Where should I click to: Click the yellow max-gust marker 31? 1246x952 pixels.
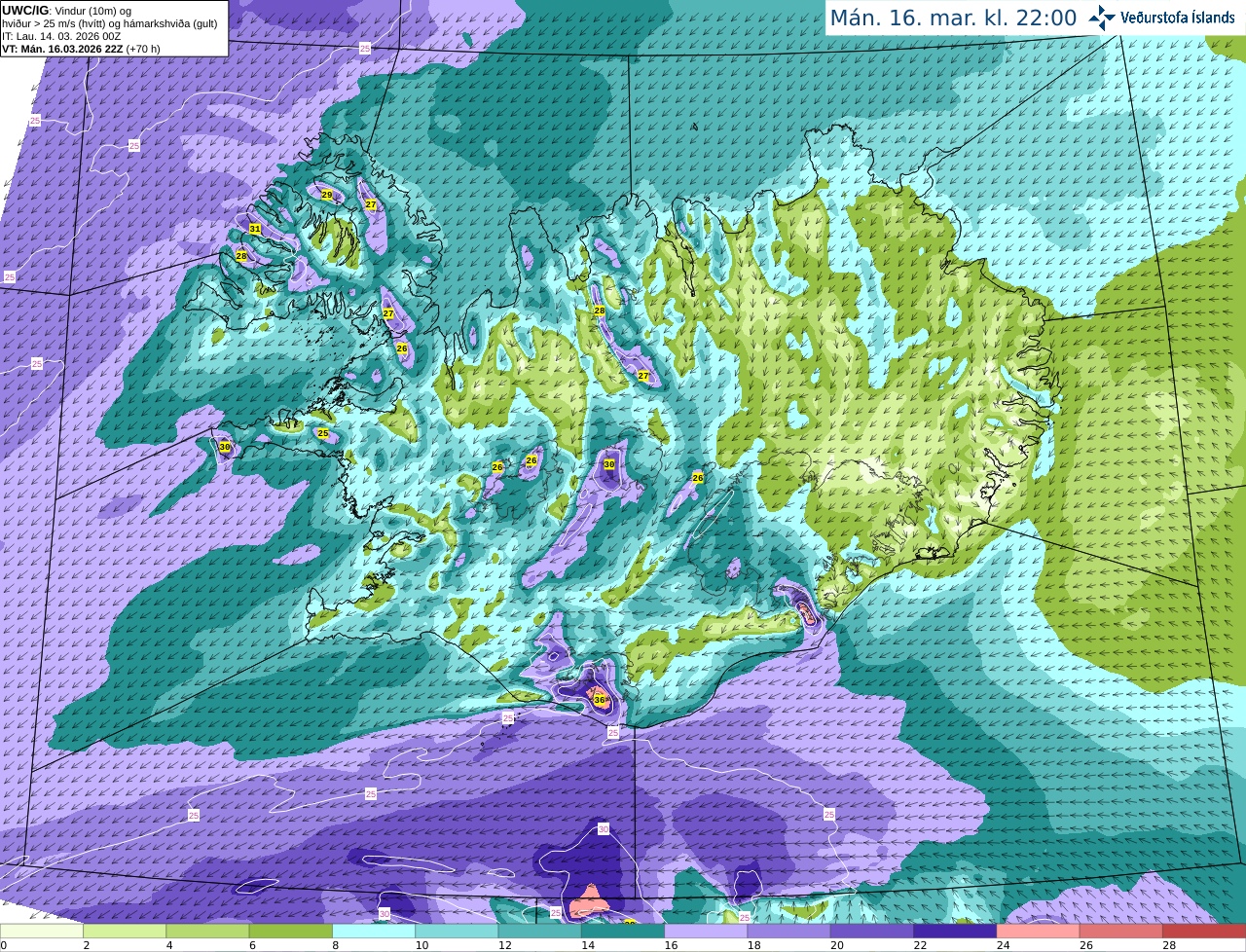[x=255, y=229]
